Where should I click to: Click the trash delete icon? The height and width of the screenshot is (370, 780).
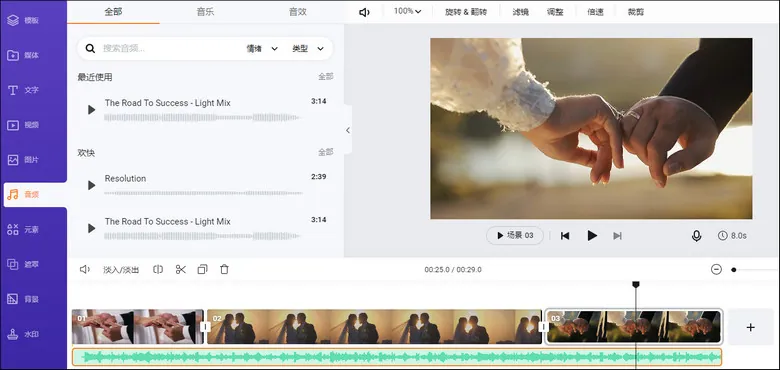pyautogui.click(x=224, y=270)
